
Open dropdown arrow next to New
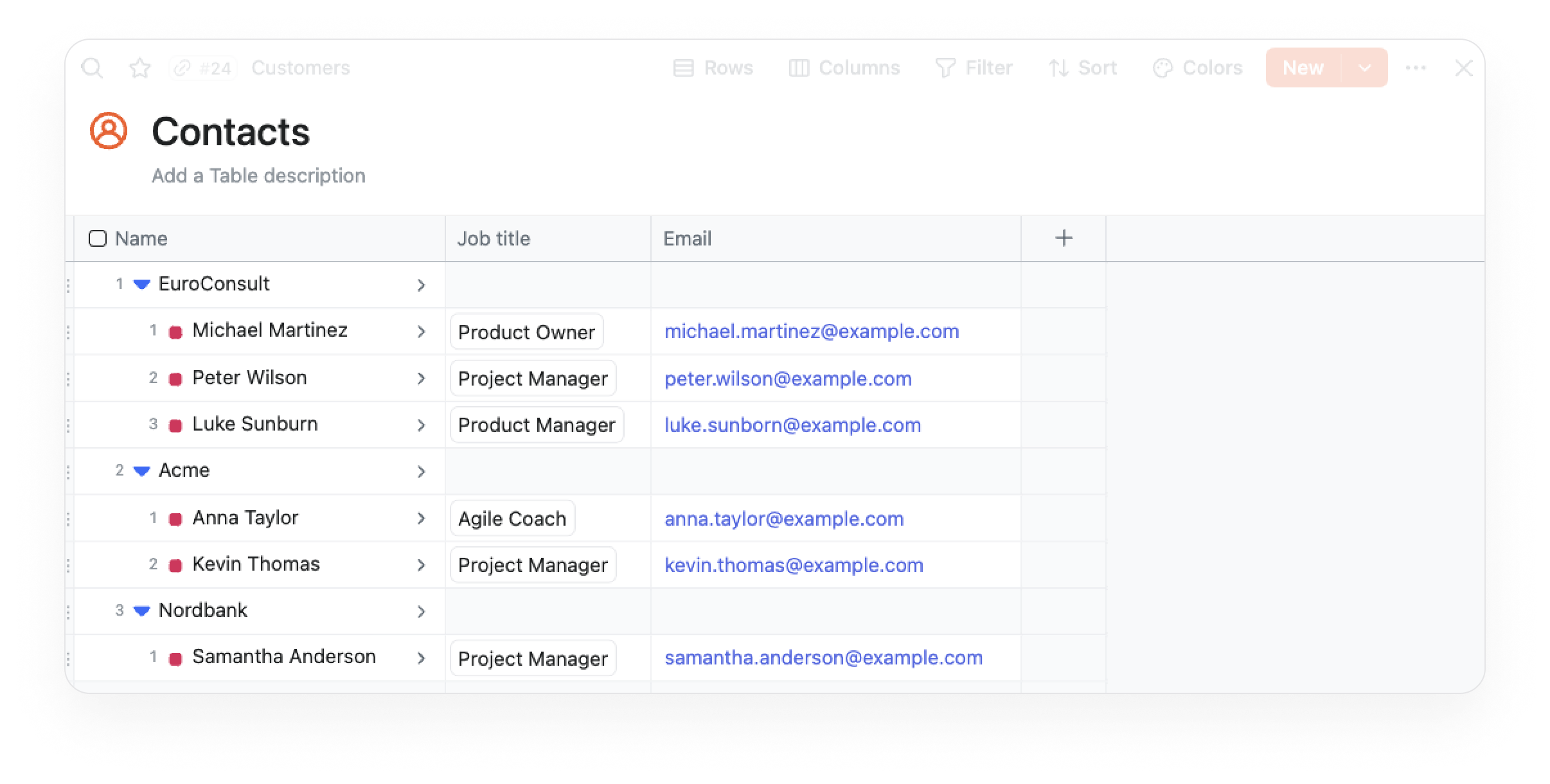coord(1365,68)
